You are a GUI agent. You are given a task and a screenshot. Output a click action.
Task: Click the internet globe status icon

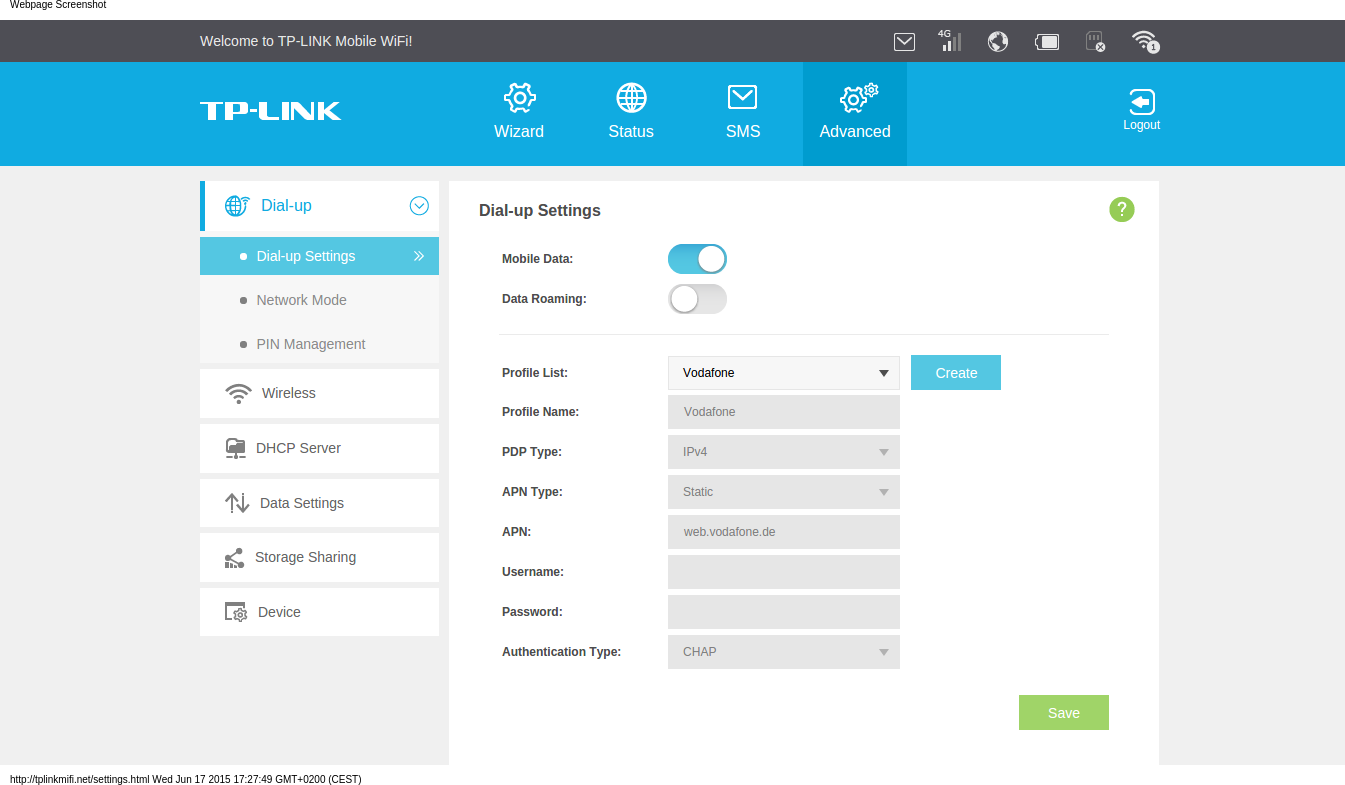pyautogui.click(x=997, y=41)
